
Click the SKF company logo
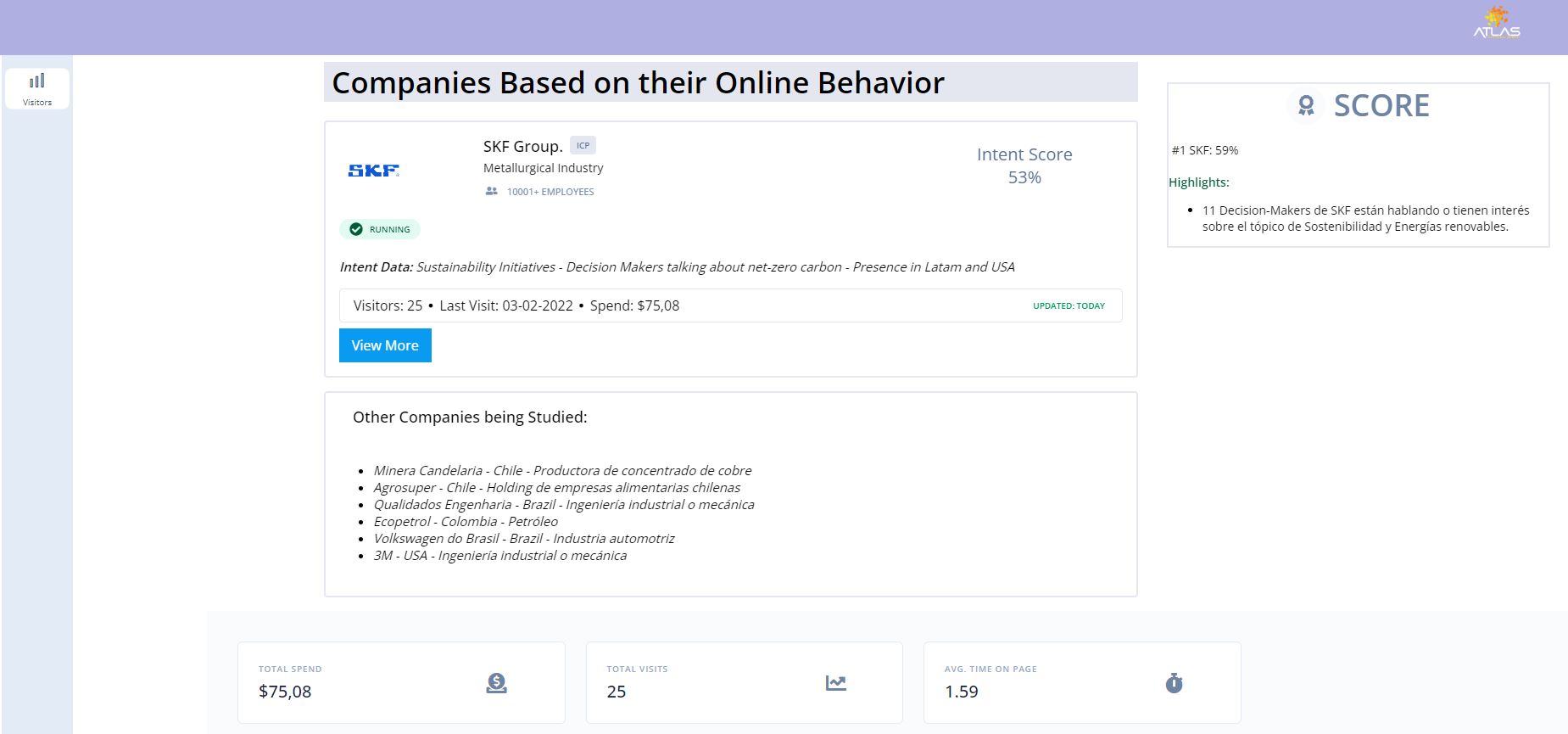[373, 171]
